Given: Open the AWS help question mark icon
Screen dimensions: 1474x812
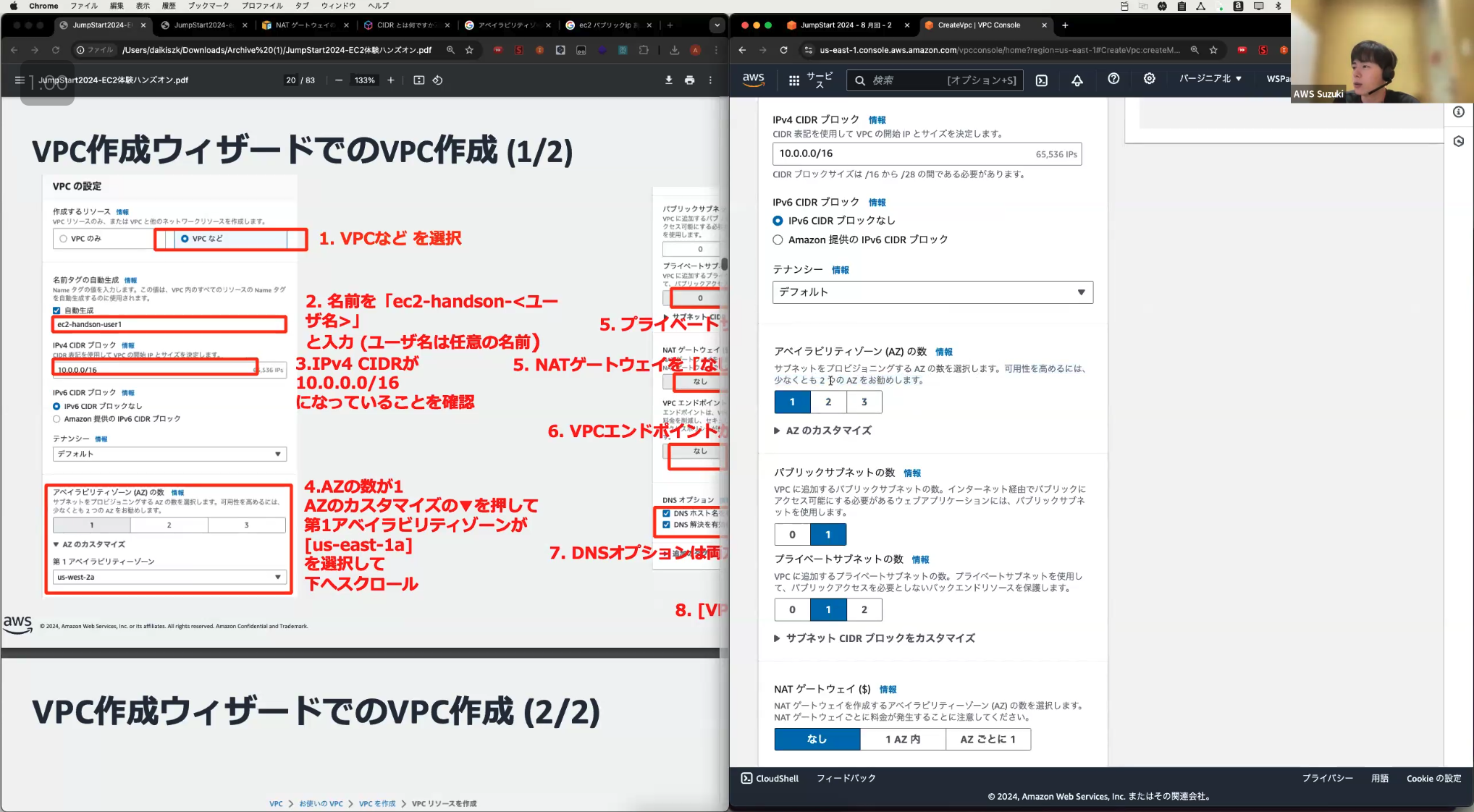Looking at the screenshot, I should (x=1113, y=79).
